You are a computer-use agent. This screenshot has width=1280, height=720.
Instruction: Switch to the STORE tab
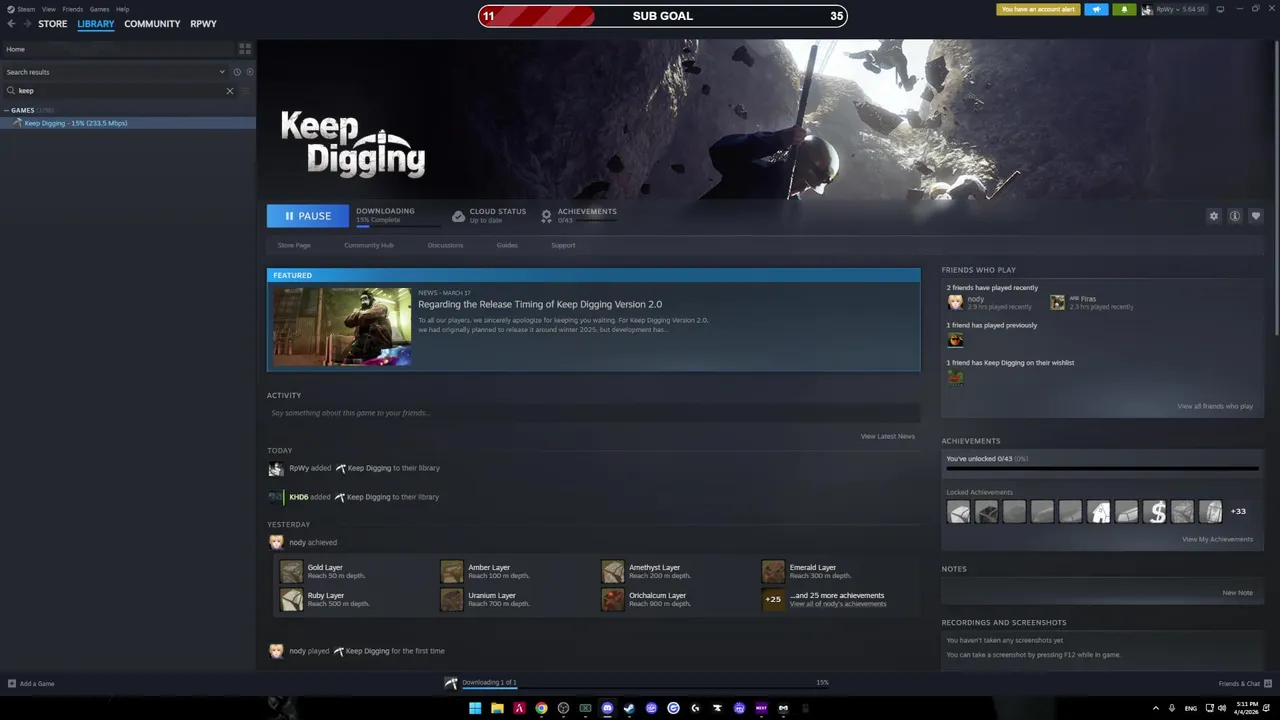[53, 24]
